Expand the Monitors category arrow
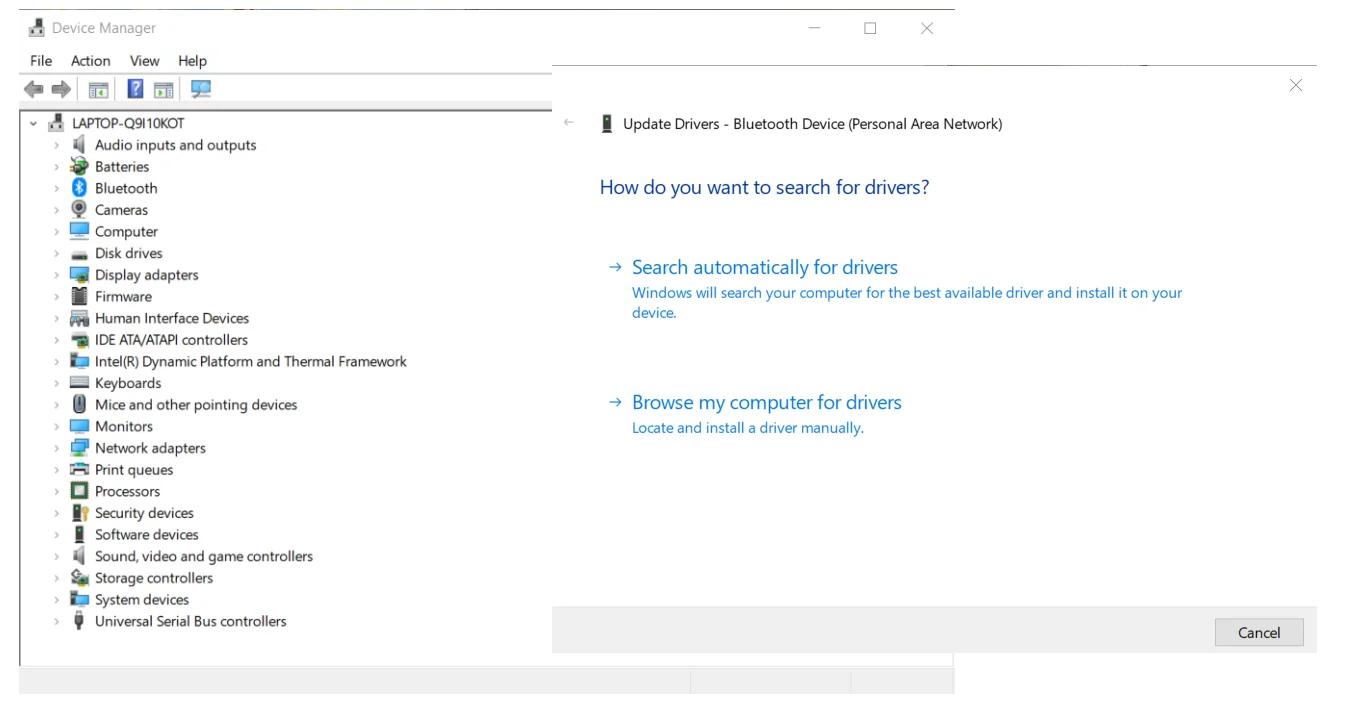The height and width of the screenshot is (712, 1350). click(x=57, y=427)
